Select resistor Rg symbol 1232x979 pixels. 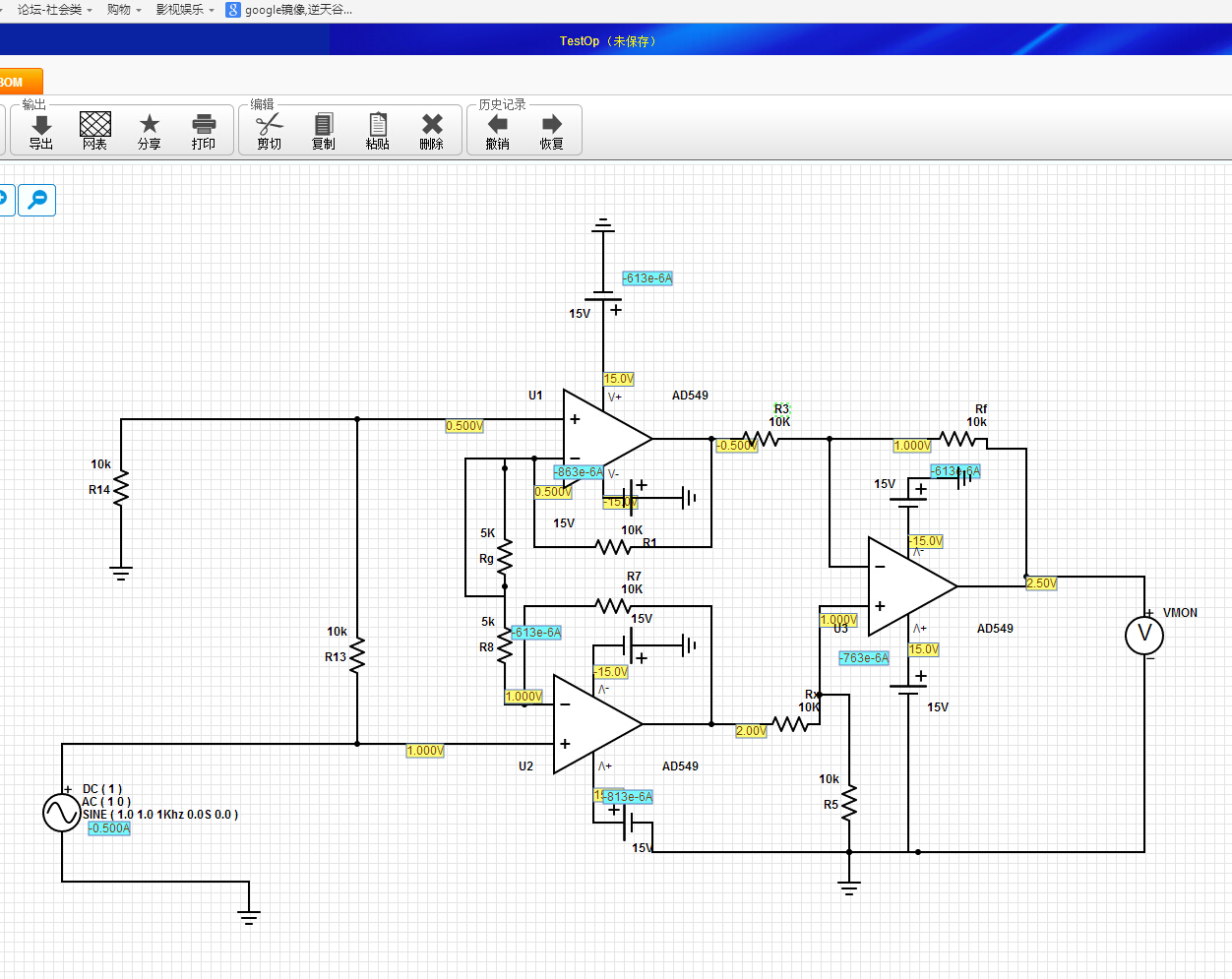(x=505, y=558)
